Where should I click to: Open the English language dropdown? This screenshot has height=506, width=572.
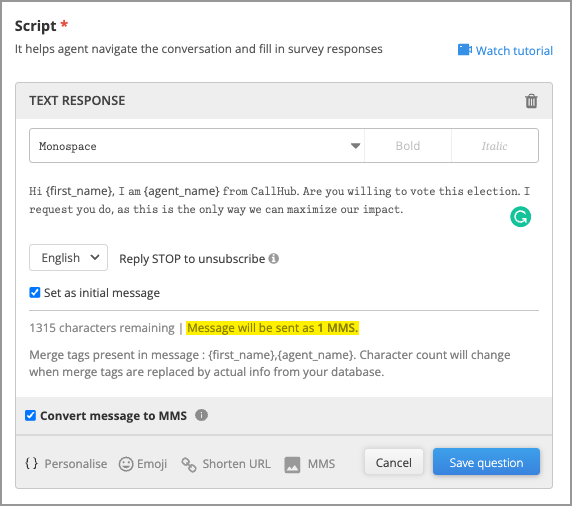[x=69, y=258]
